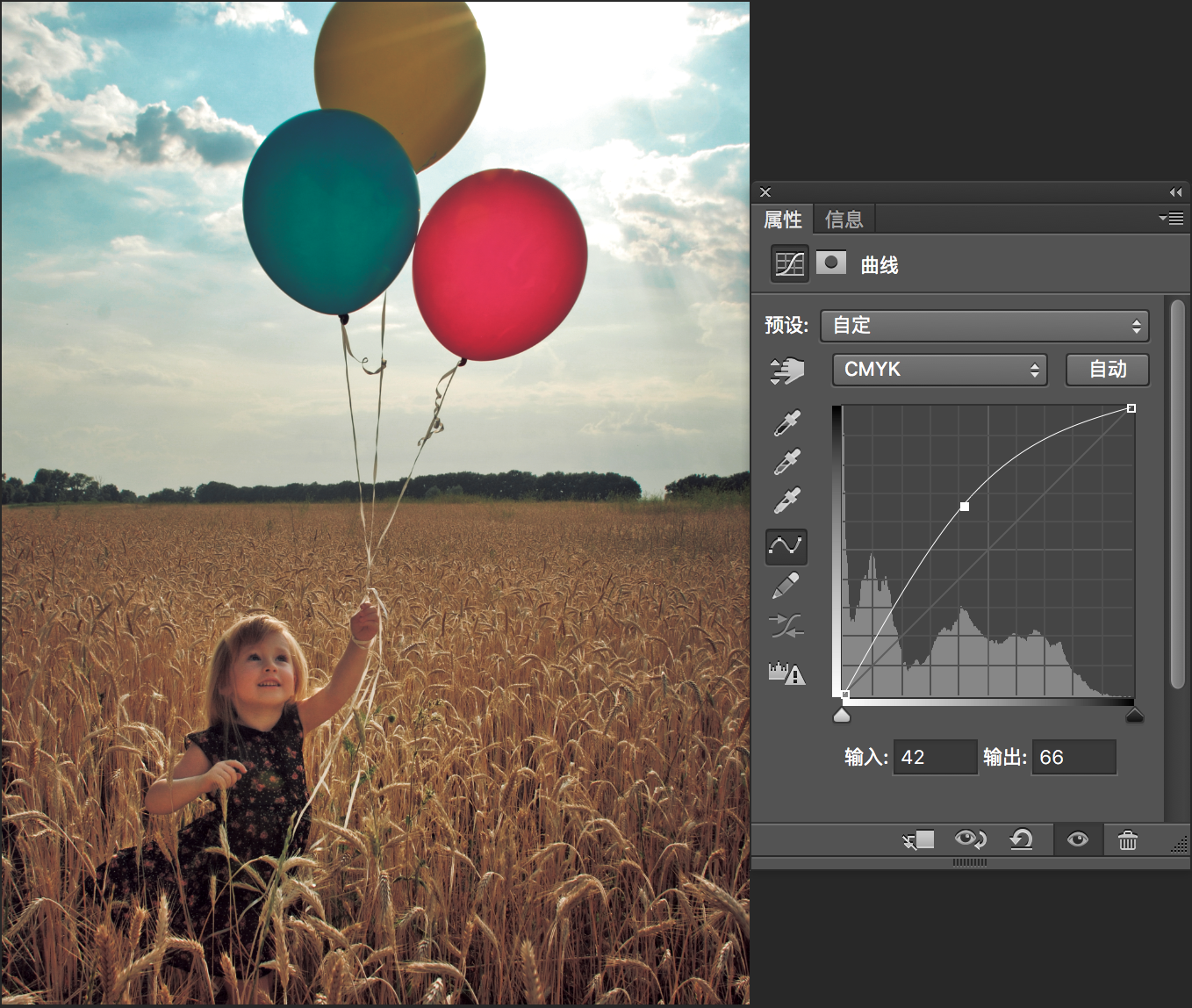Toggle layer visibility eye icon
This screenshot has width=1192, height=1008.
coord(1078,840)
